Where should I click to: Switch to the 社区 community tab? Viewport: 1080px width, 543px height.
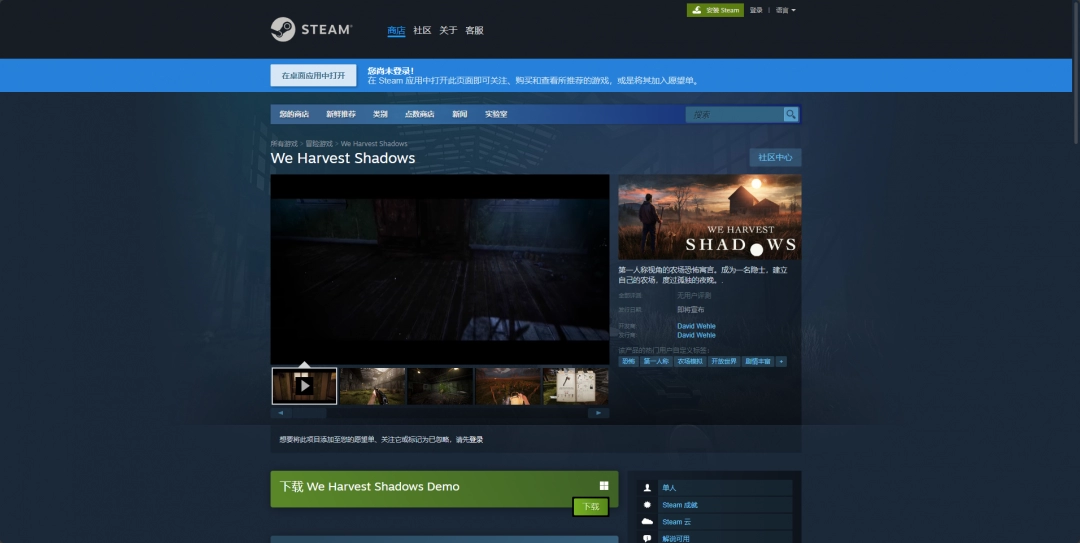[x=422, y=31]
